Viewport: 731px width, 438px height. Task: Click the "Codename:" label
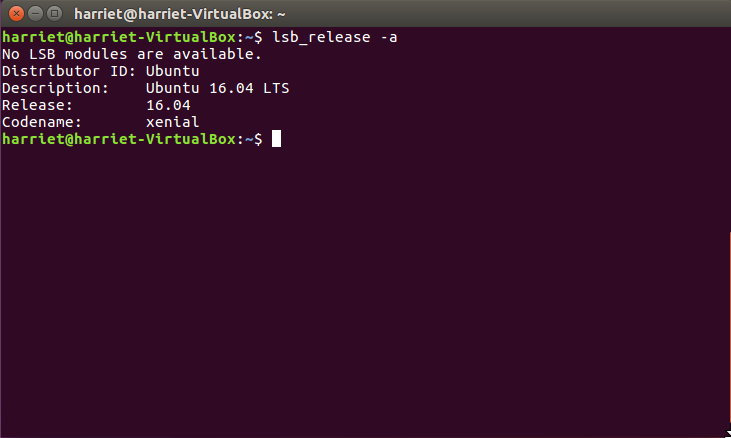pyautogui.click(x=45, y=122)
